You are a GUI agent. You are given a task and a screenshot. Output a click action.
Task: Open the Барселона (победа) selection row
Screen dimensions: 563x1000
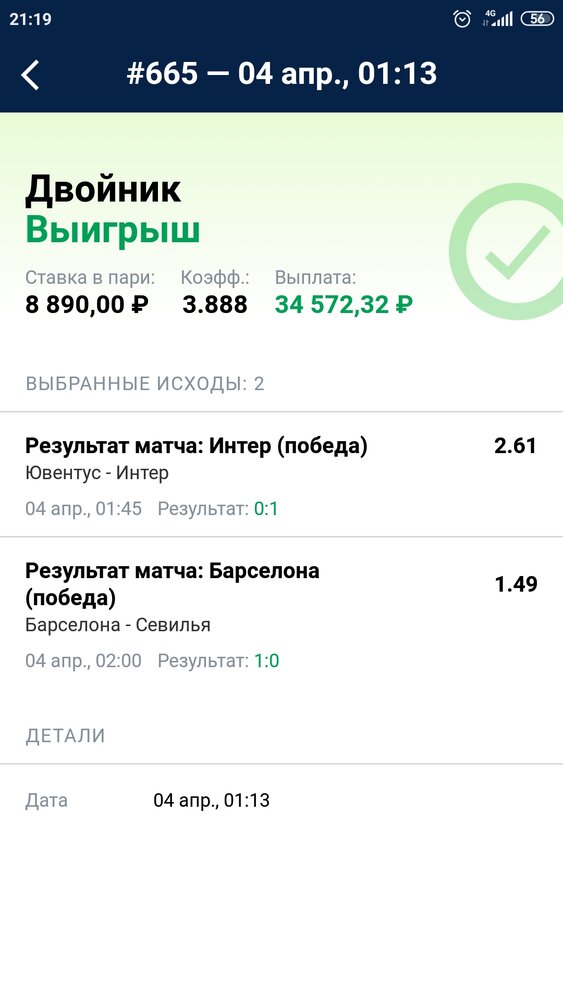point(281,614)
